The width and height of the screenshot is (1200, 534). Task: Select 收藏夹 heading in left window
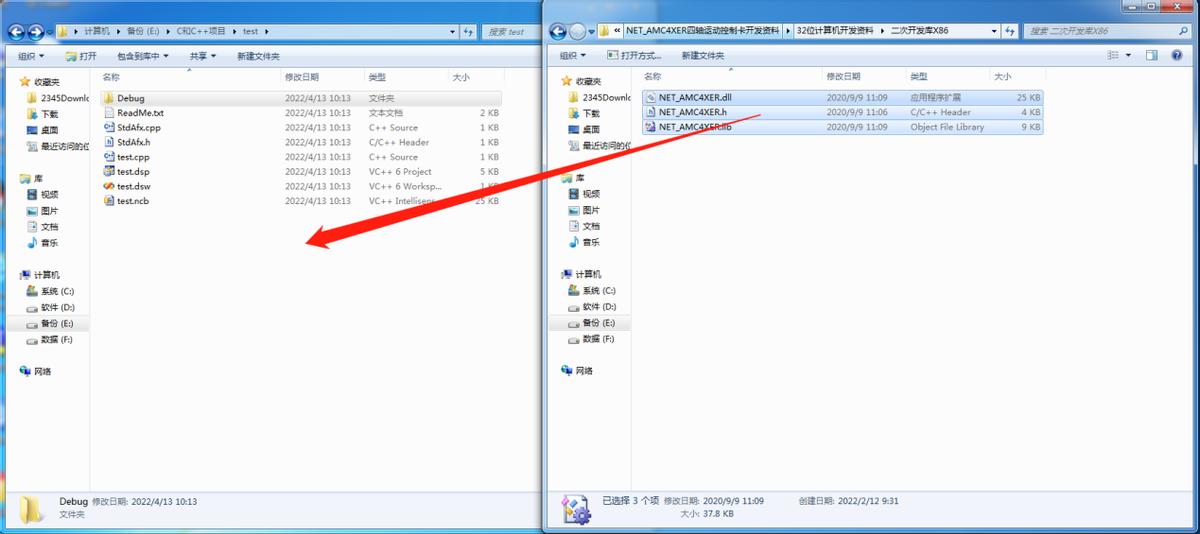[x=45, y=82]
